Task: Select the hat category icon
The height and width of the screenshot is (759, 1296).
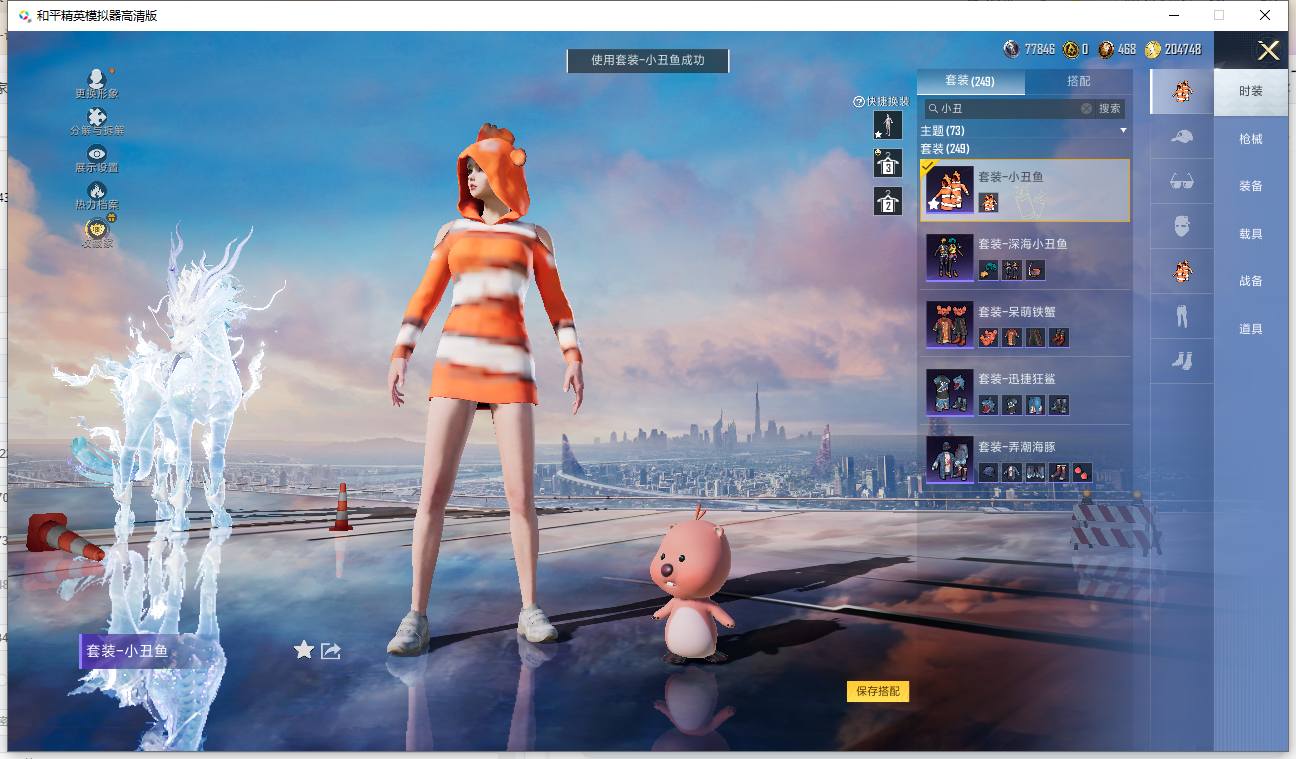Action: pyautogui.click(x=1182, y=137)
